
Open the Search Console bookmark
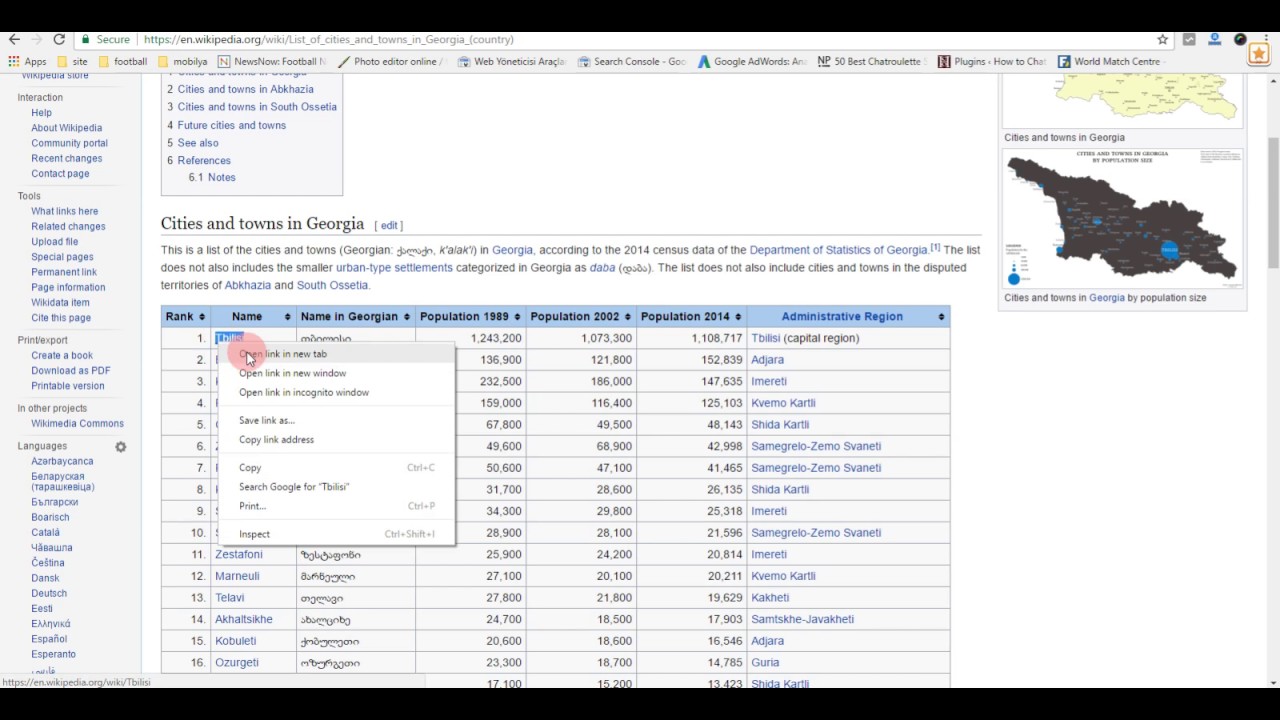(x=632, y=62)
